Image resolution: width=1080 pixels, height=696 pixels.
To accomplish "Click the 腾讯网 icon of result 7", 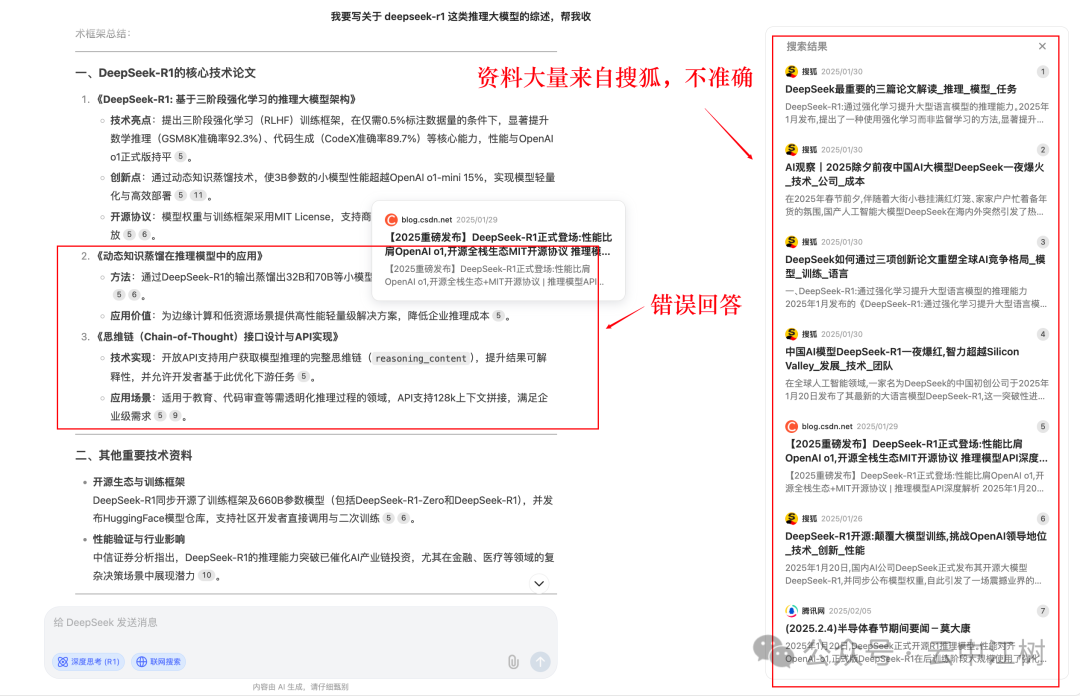I will (x=791, y=611).
